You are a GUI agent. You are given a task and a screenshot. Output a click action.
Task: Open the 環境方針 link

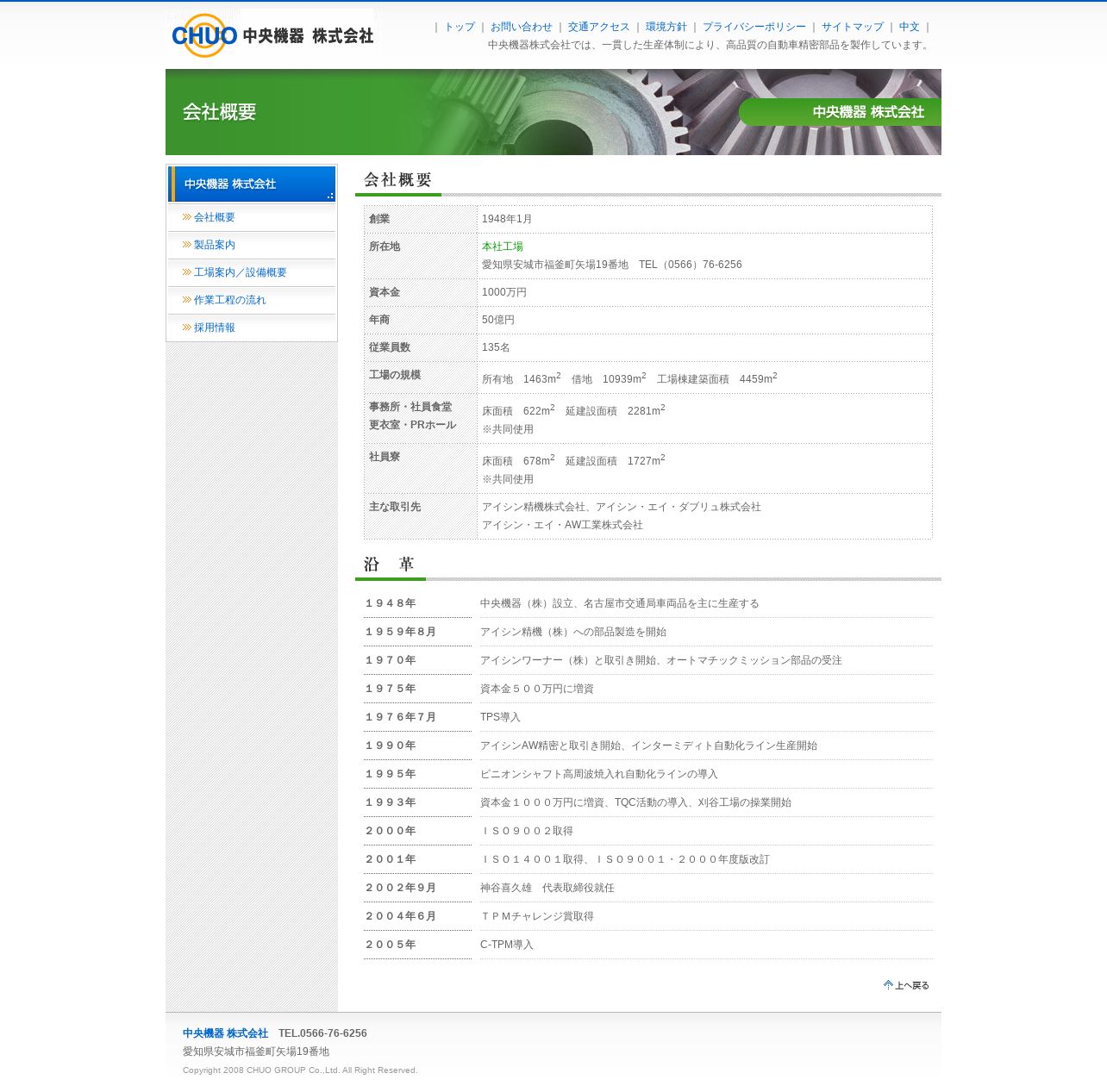[x=666, y=27]
